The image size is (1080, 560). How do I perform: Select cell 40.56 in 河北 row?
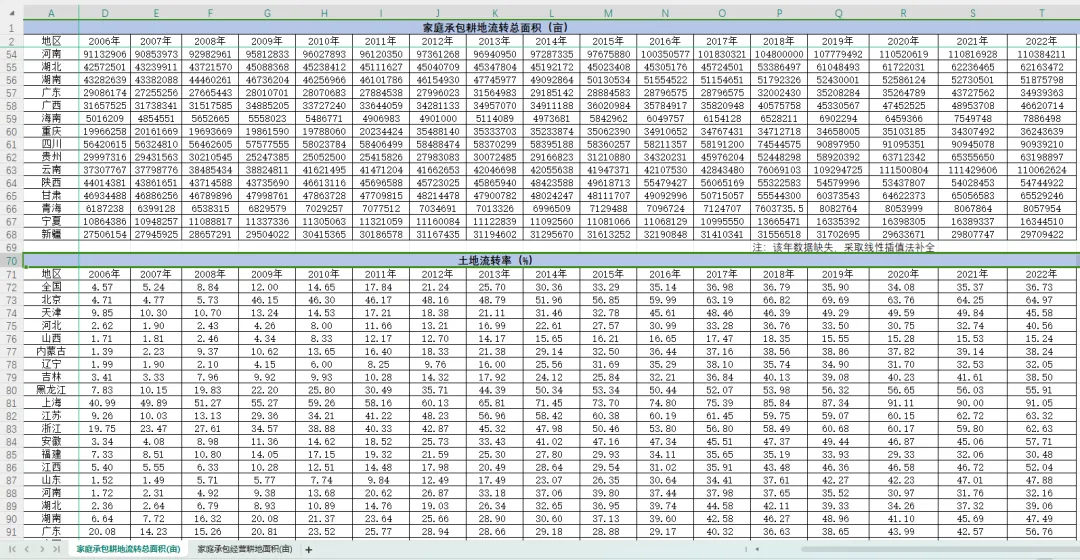coord(1041,325)
